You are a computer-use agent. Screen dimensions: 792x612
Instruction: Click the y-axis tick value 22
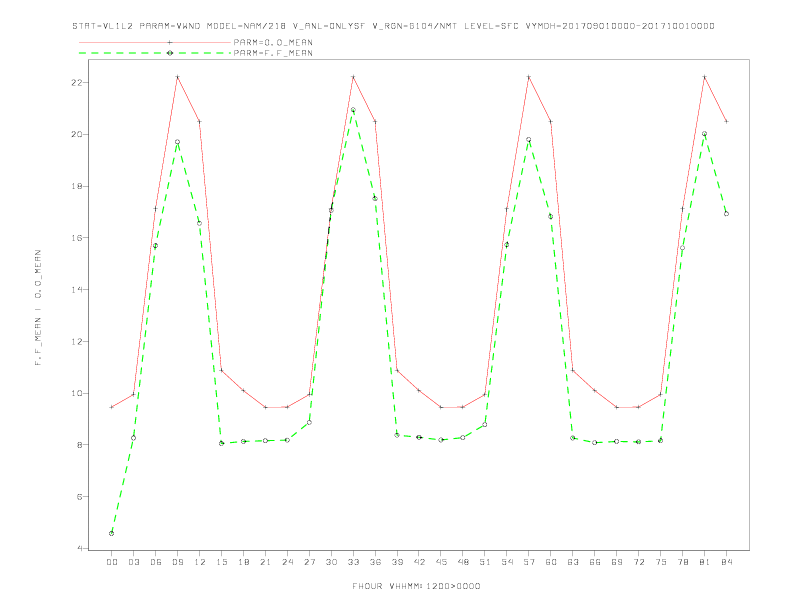[76, 82]
